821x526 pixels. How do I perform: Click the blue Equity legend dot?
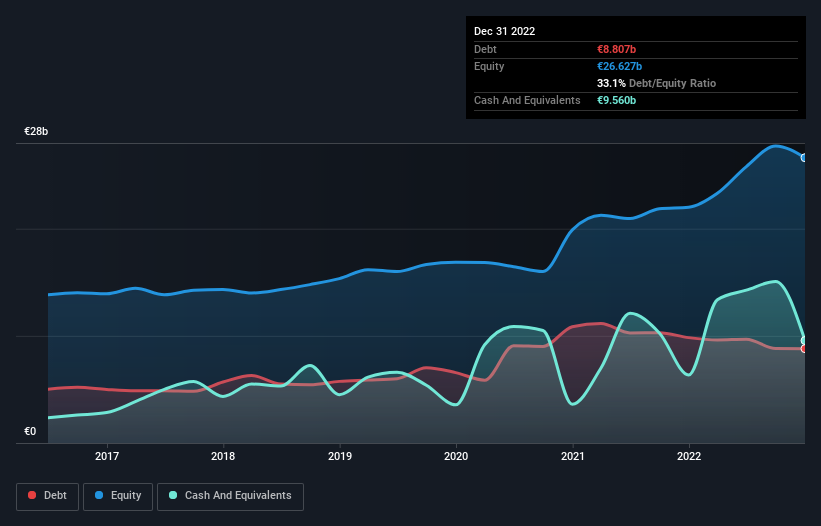[x=99, y=495]
